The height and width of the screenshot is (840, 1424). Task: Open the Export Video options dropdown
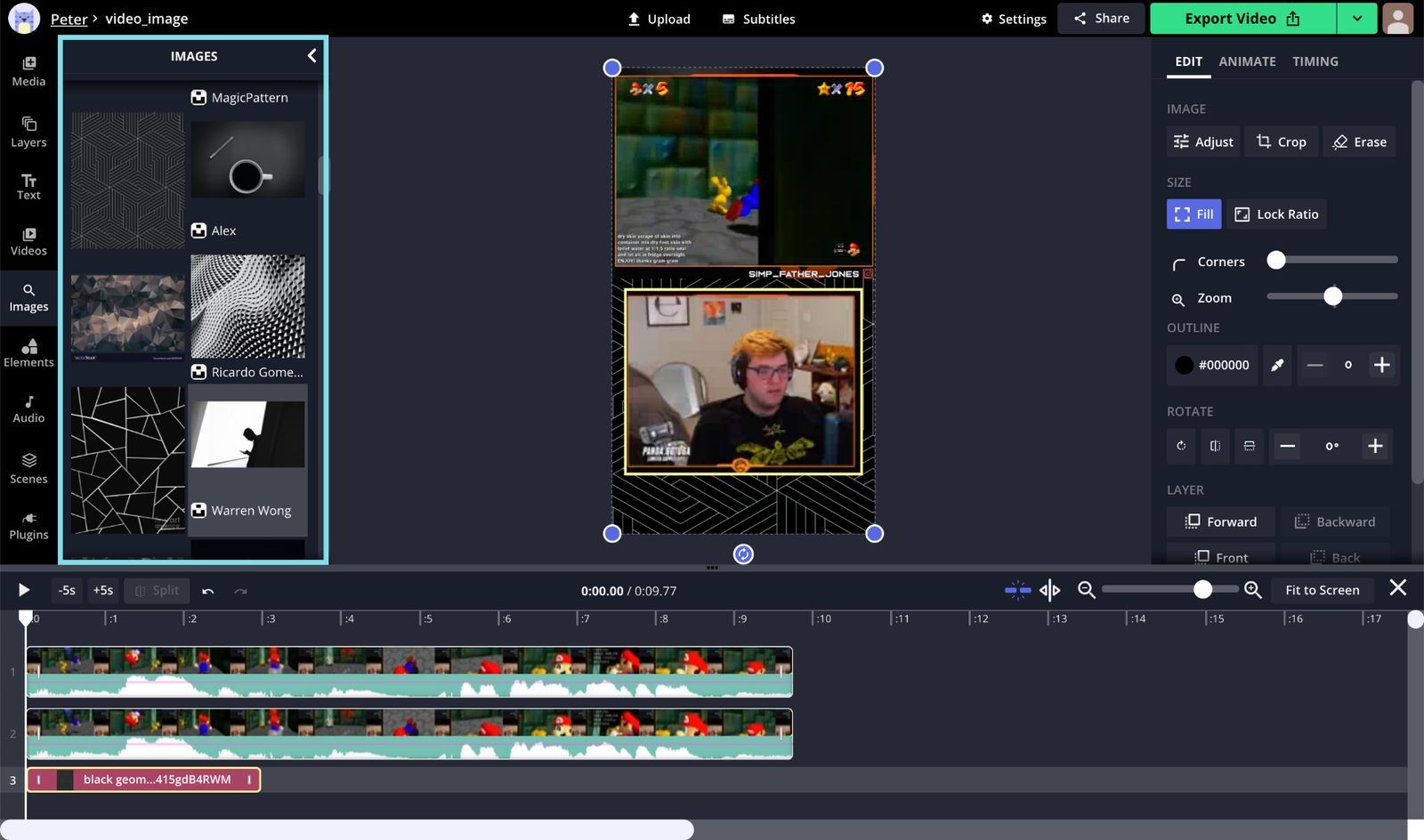point(1356,18)
